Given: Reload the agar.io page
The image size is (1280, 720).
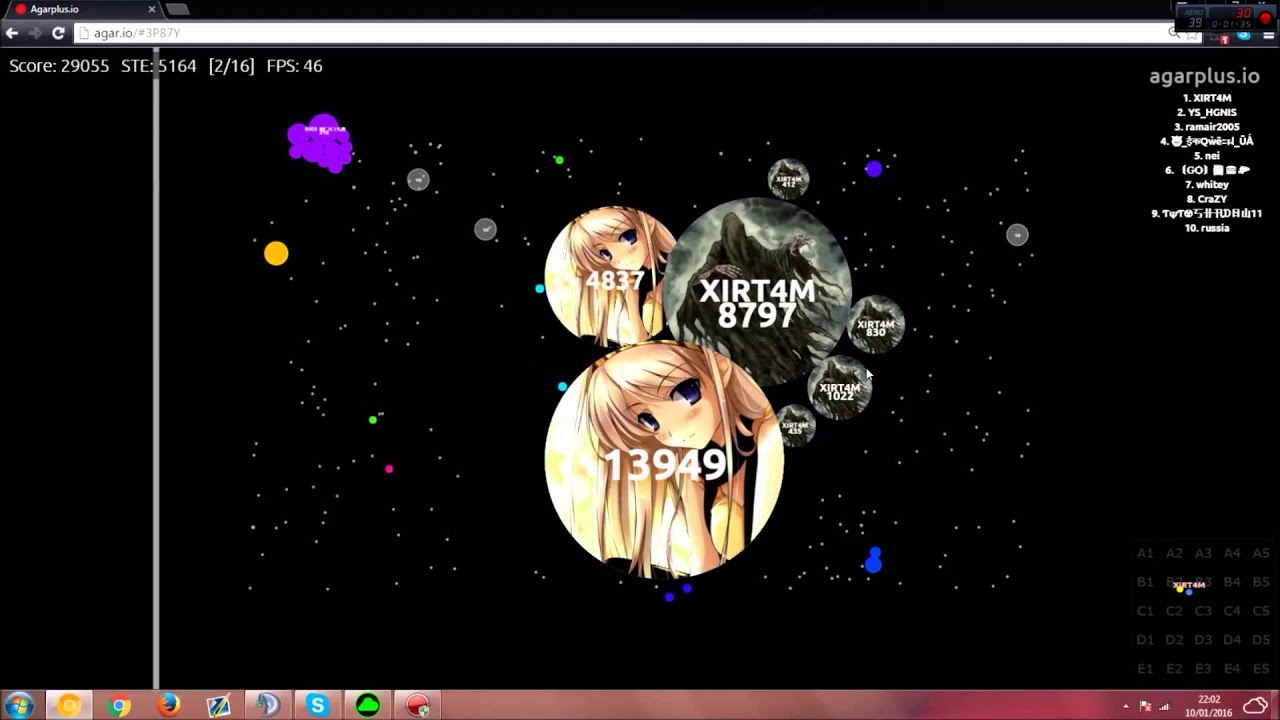Looking at the screenshot, I should pyautogui.click(x=58, y=33).
